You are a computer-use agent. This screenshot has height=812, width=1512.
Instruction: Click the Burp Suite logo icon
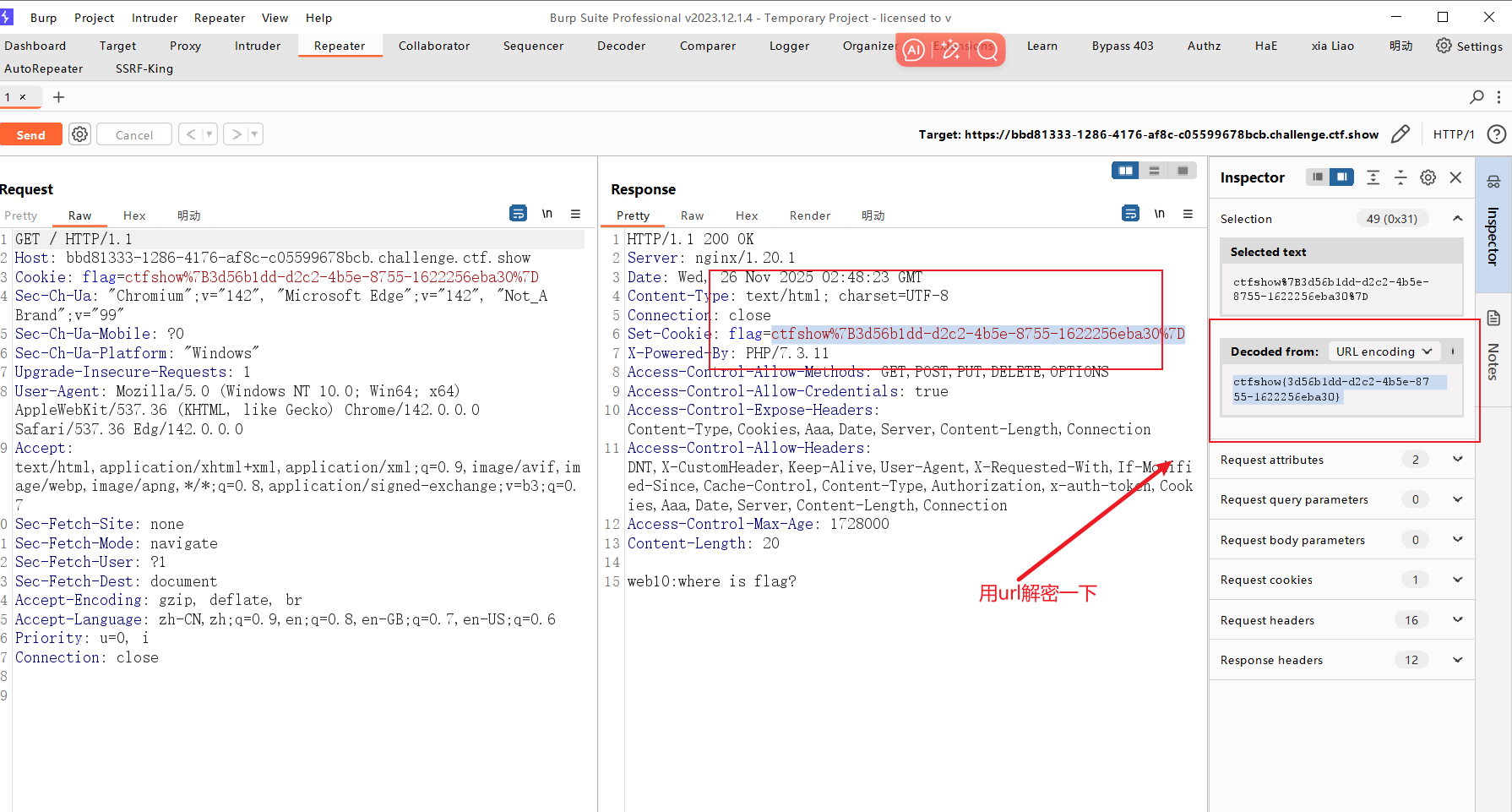tap(7, 17)
